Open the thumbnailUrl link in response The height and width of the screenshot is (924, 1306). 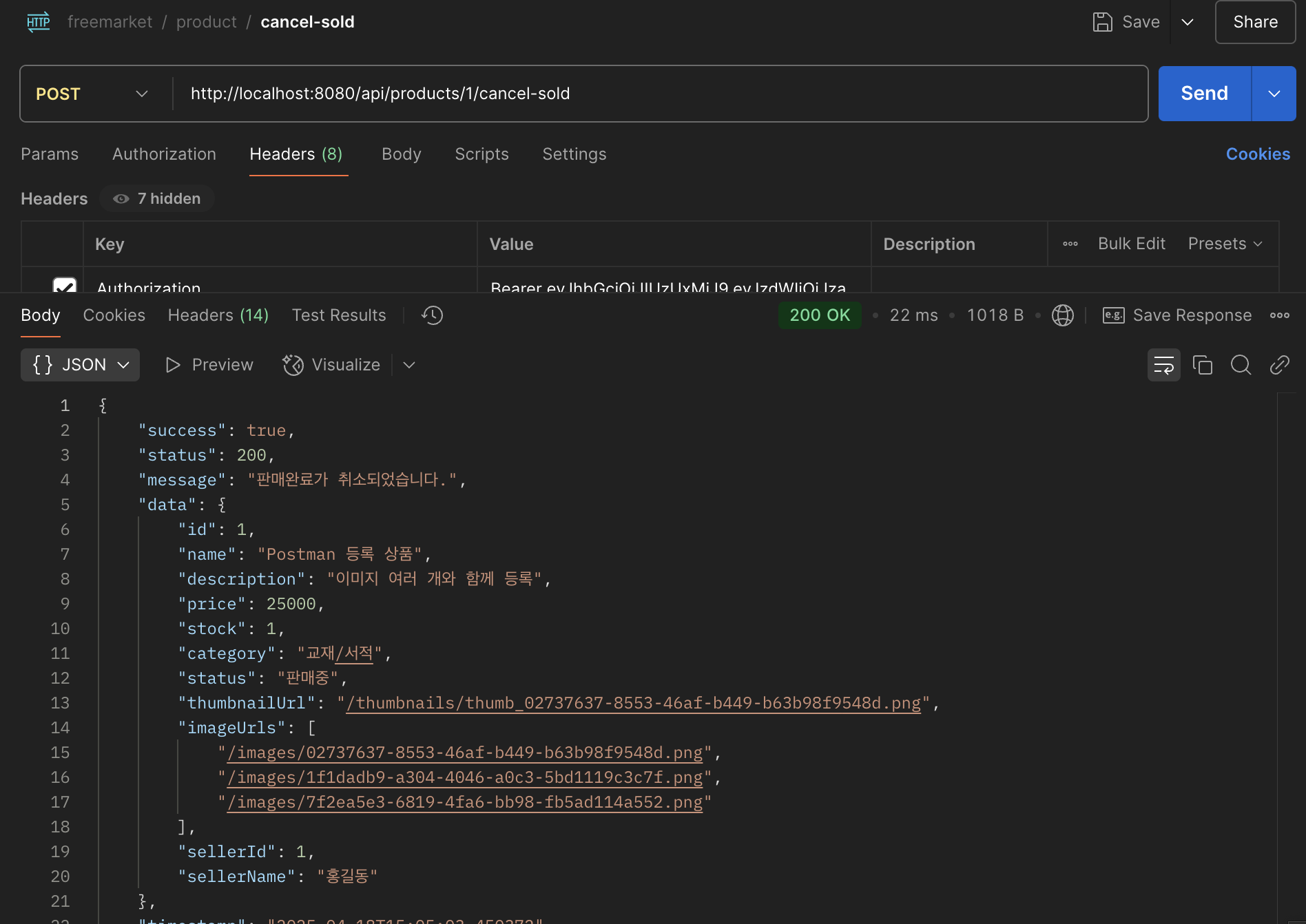[x=634, y=703]
